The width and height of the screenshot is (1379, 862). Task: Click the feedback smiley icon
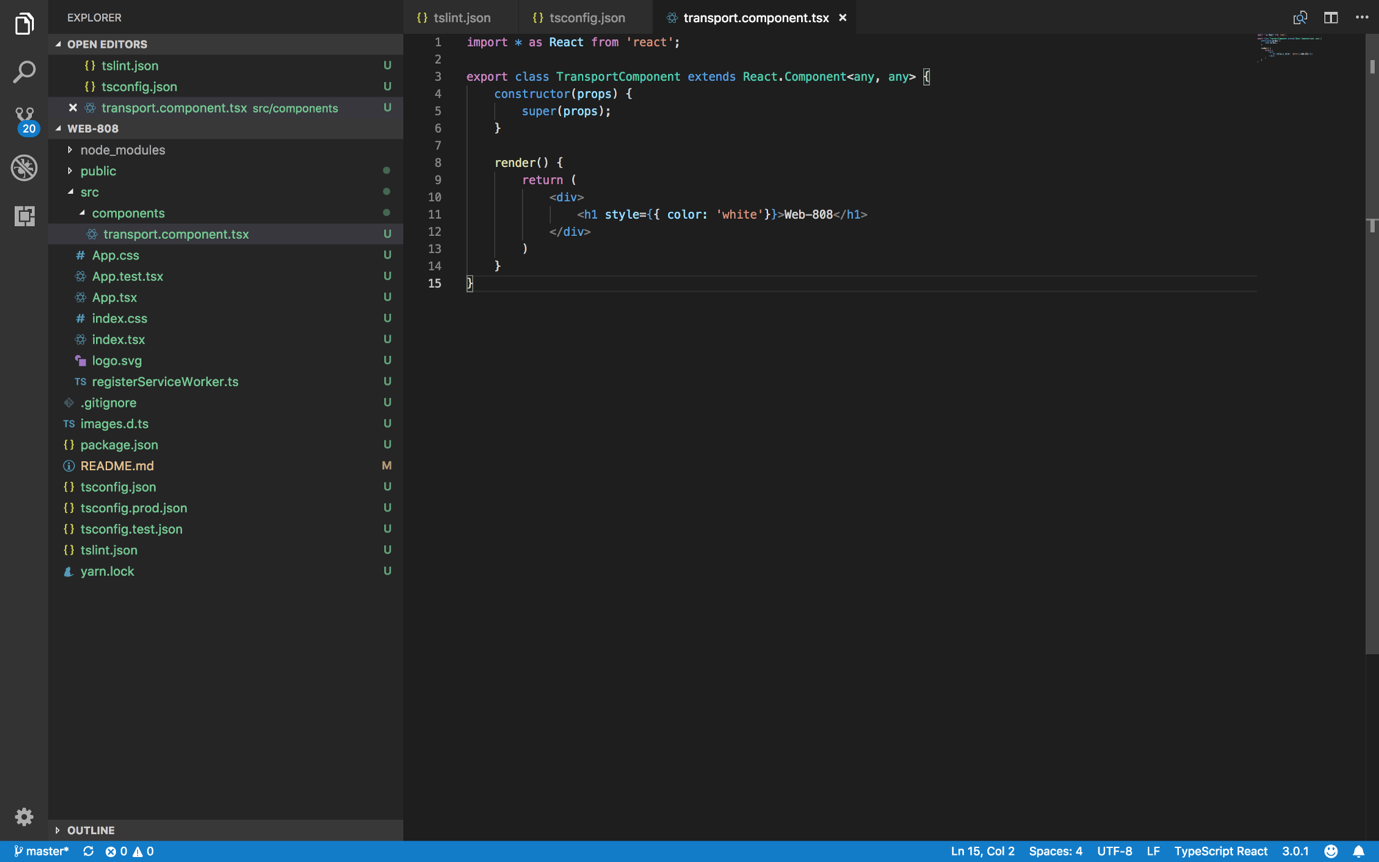click(1331, 851)
